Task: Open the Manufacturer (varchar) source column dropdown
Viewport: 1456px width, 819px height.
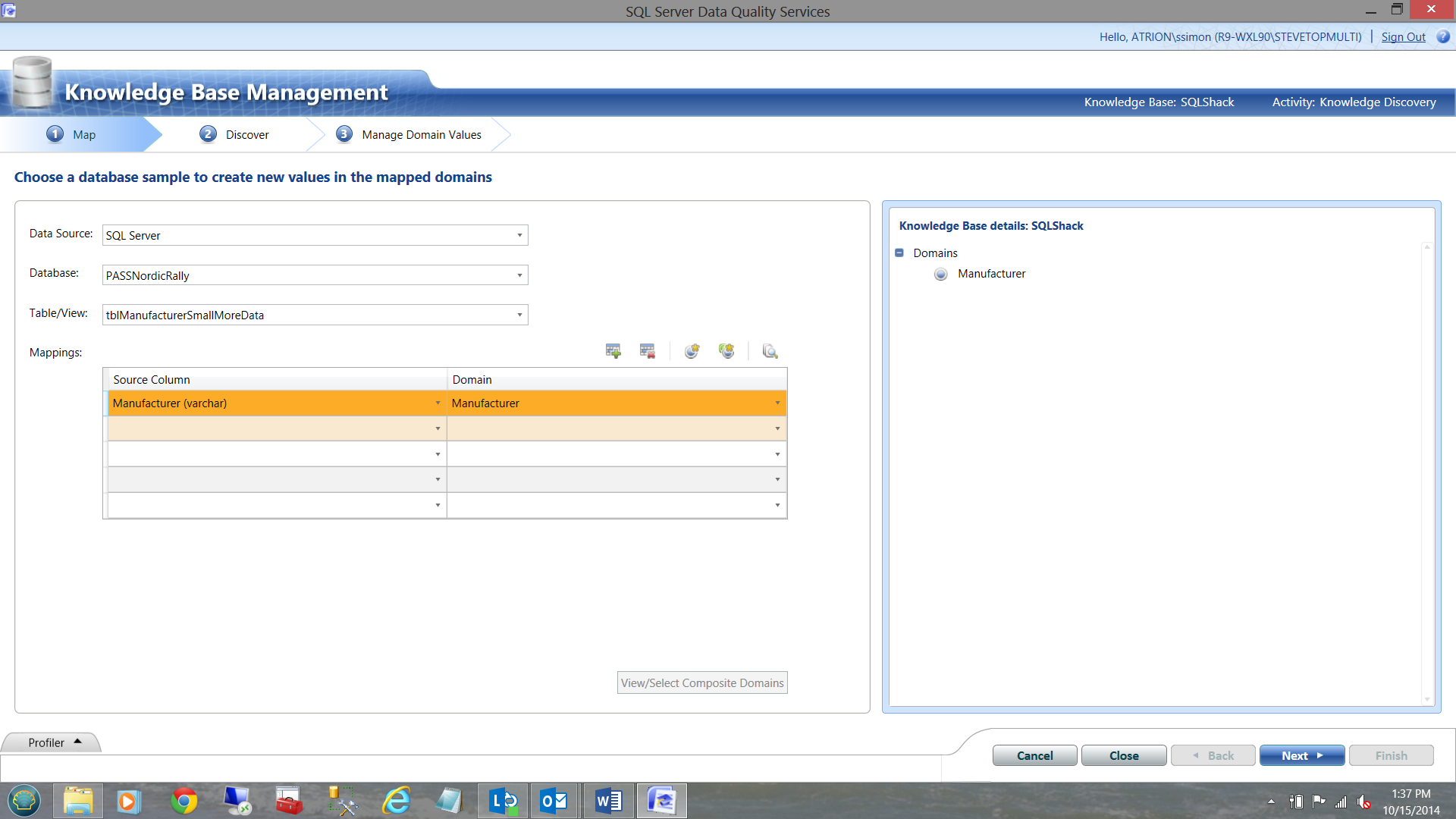Action: point(438,403)
